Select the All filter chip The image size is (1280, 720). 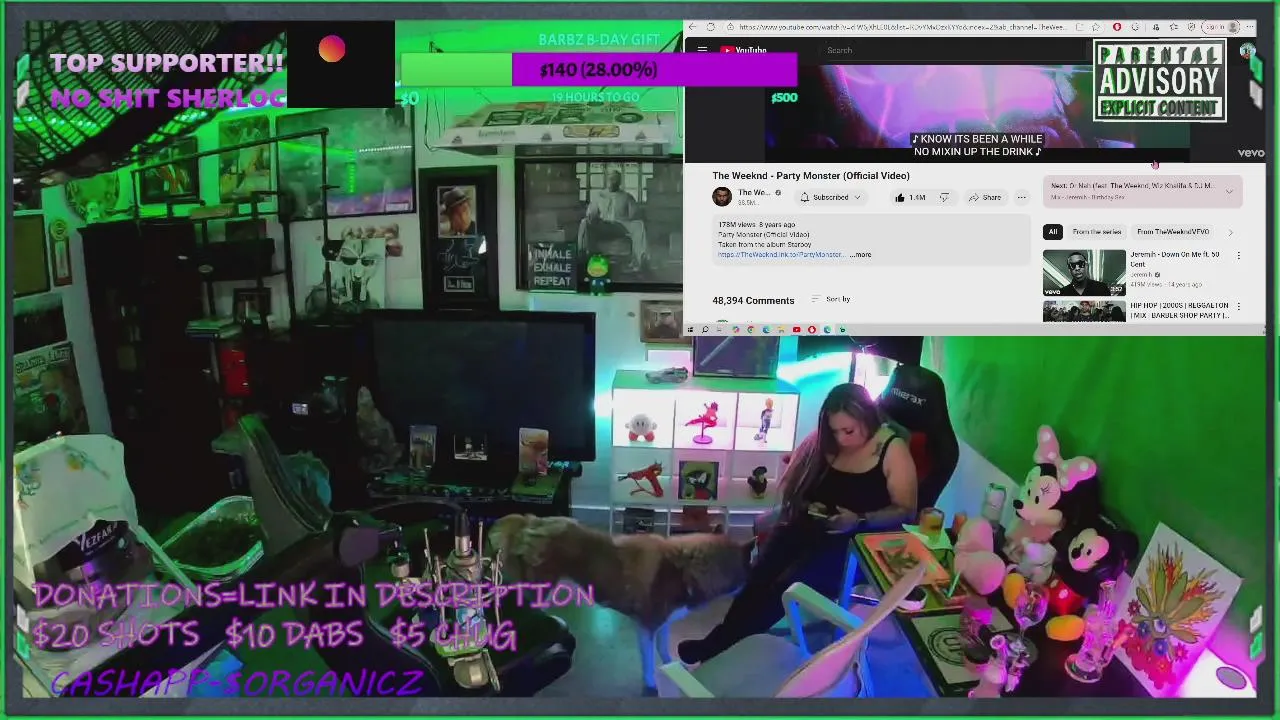(1052, 232)
